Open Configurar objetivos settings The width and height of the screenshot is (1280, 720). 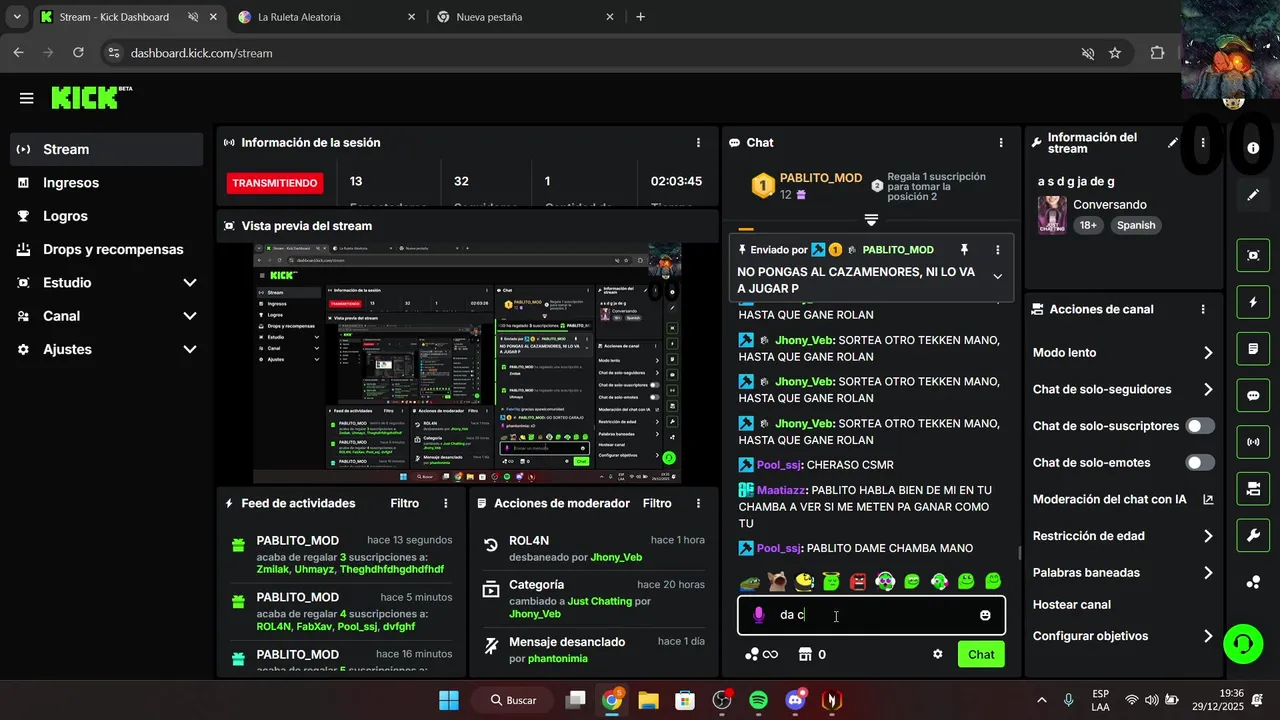point(1124,636)
